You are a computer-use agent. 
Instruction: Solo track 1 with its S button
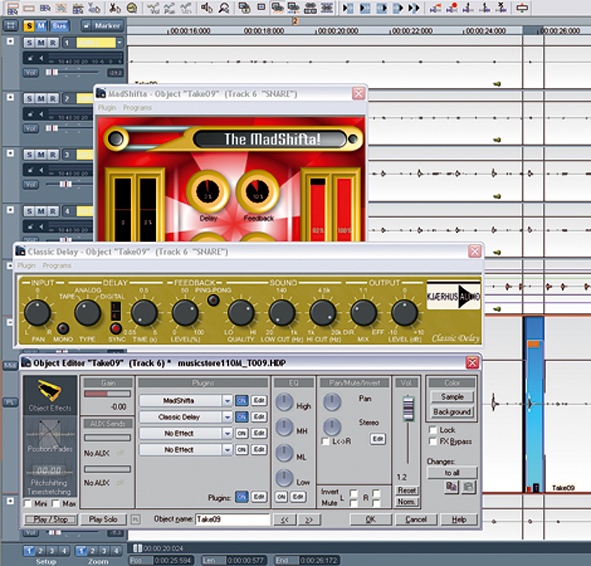pos(29,43)
